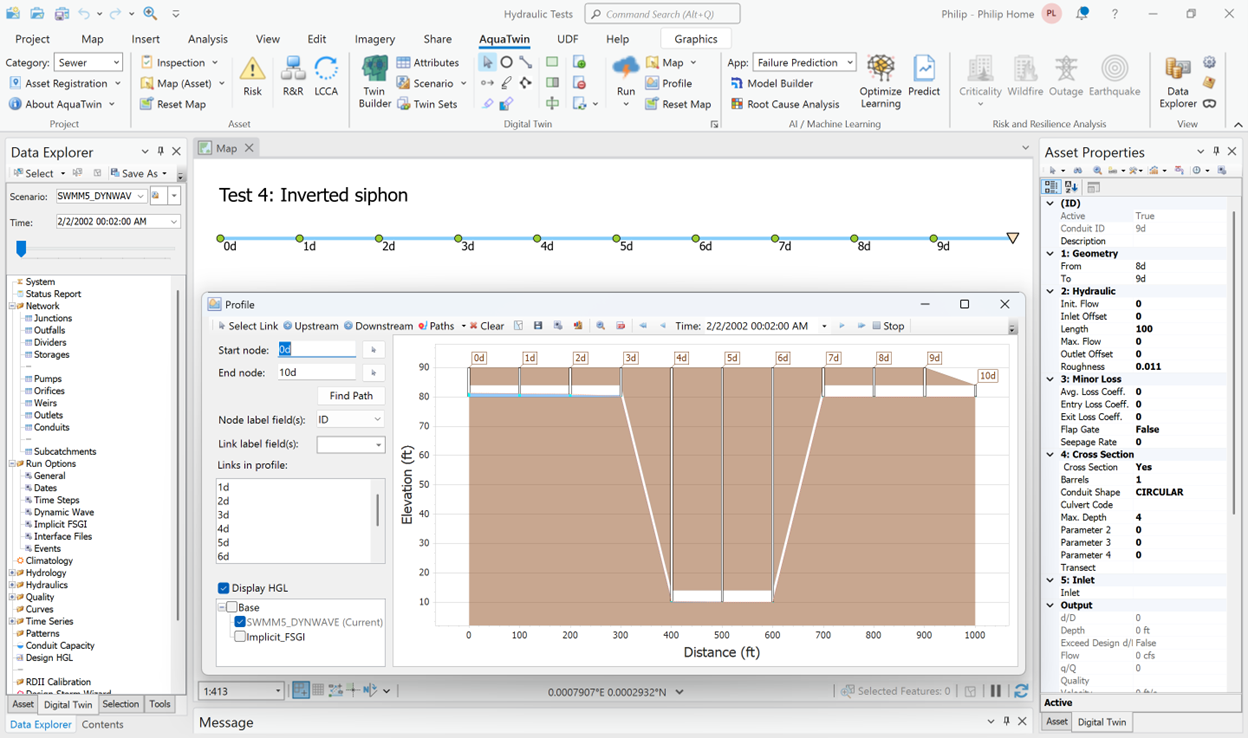The height and width of the screenshot is (738, 1248).
Task: Click the Predict icon
Action: pos(924,76)
